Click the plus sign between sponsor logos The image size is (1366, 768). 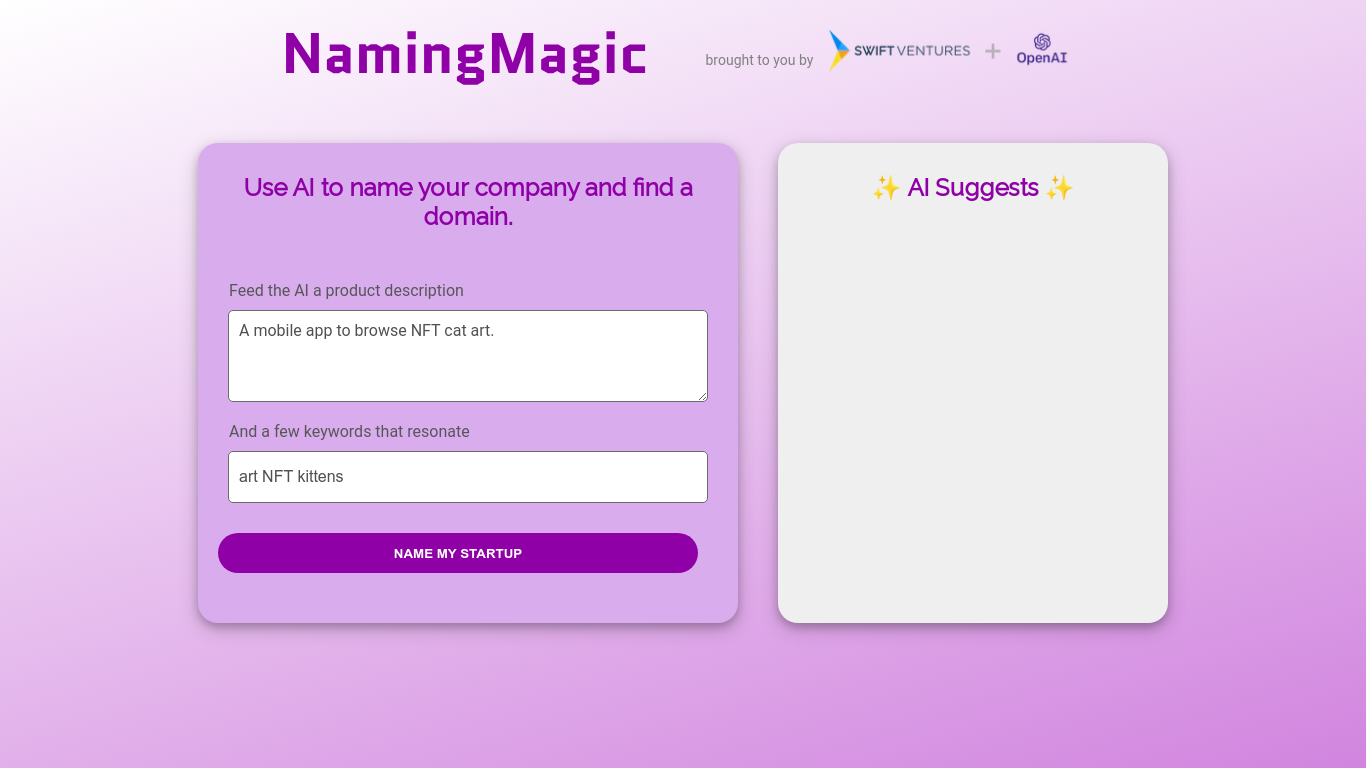click(992, 50)
